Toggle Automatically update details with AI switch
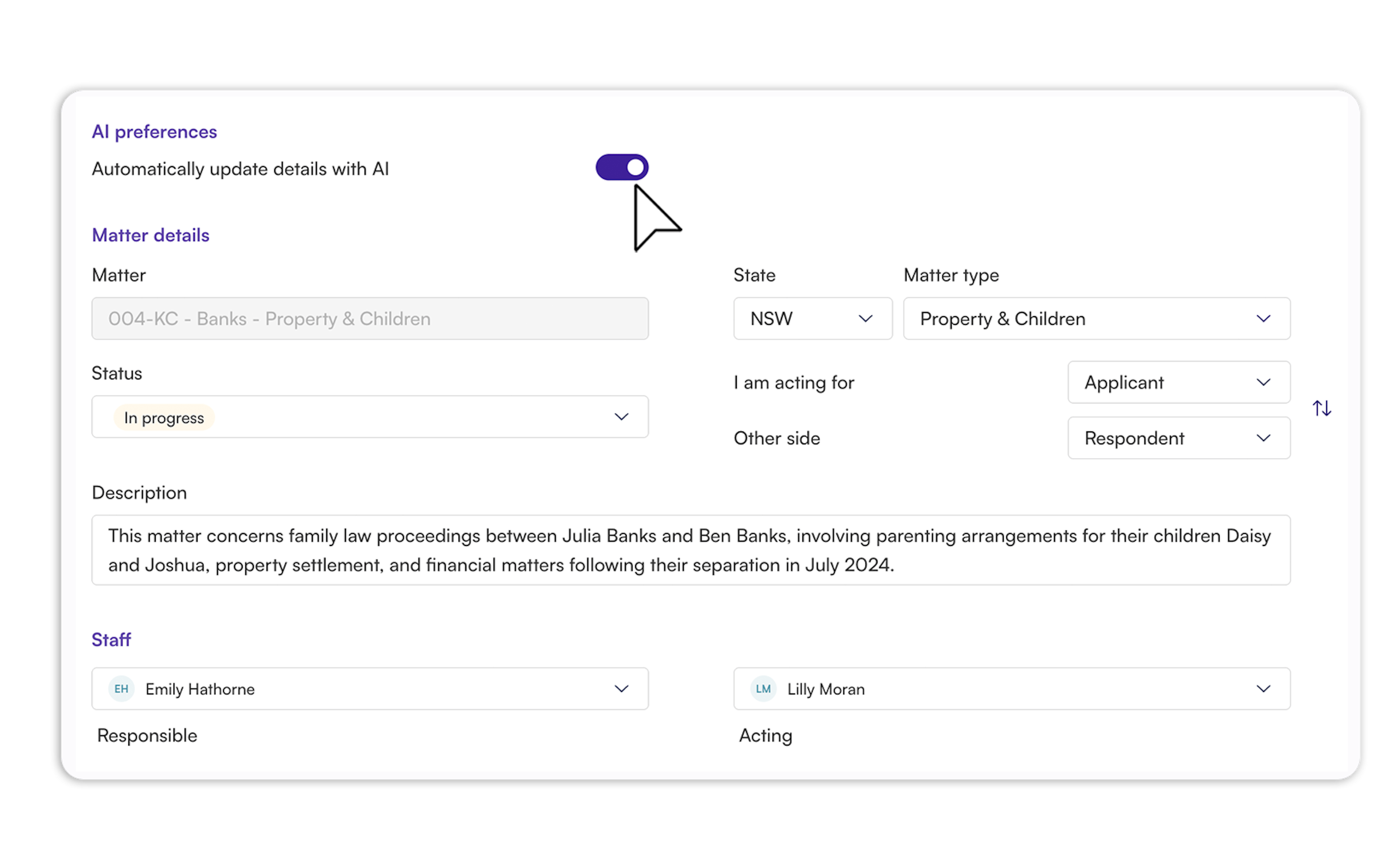The image size is (1400, 868). coord(622,167)
